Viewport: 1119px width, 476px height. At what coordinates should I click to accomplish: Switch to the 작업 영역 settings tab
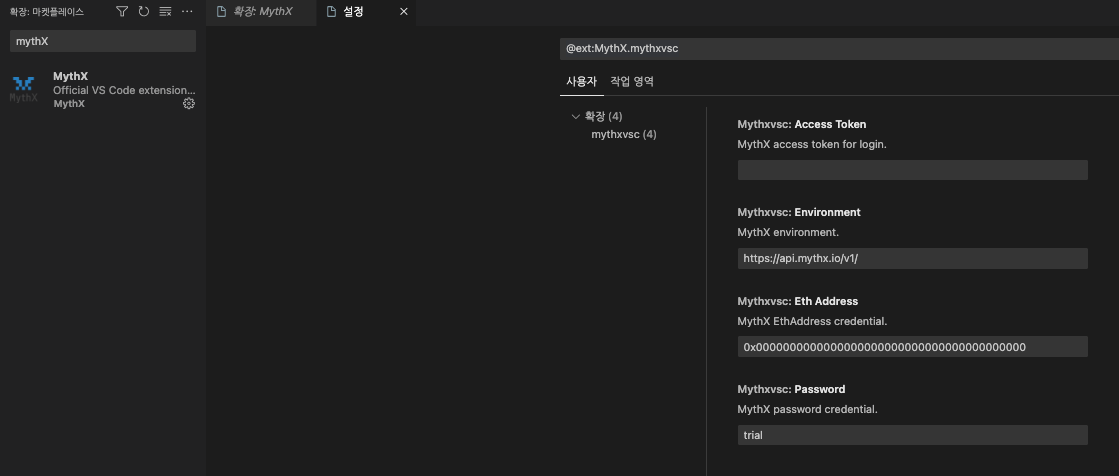632,81
